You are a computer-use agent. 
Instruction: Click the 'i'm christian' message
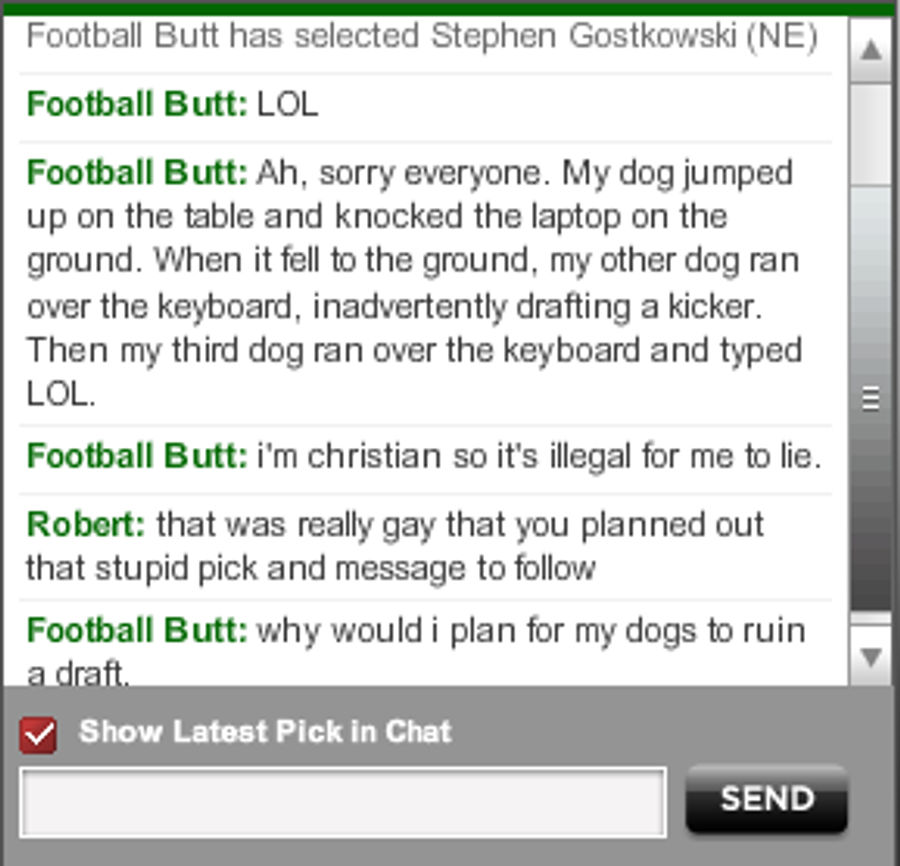[539, 456]
